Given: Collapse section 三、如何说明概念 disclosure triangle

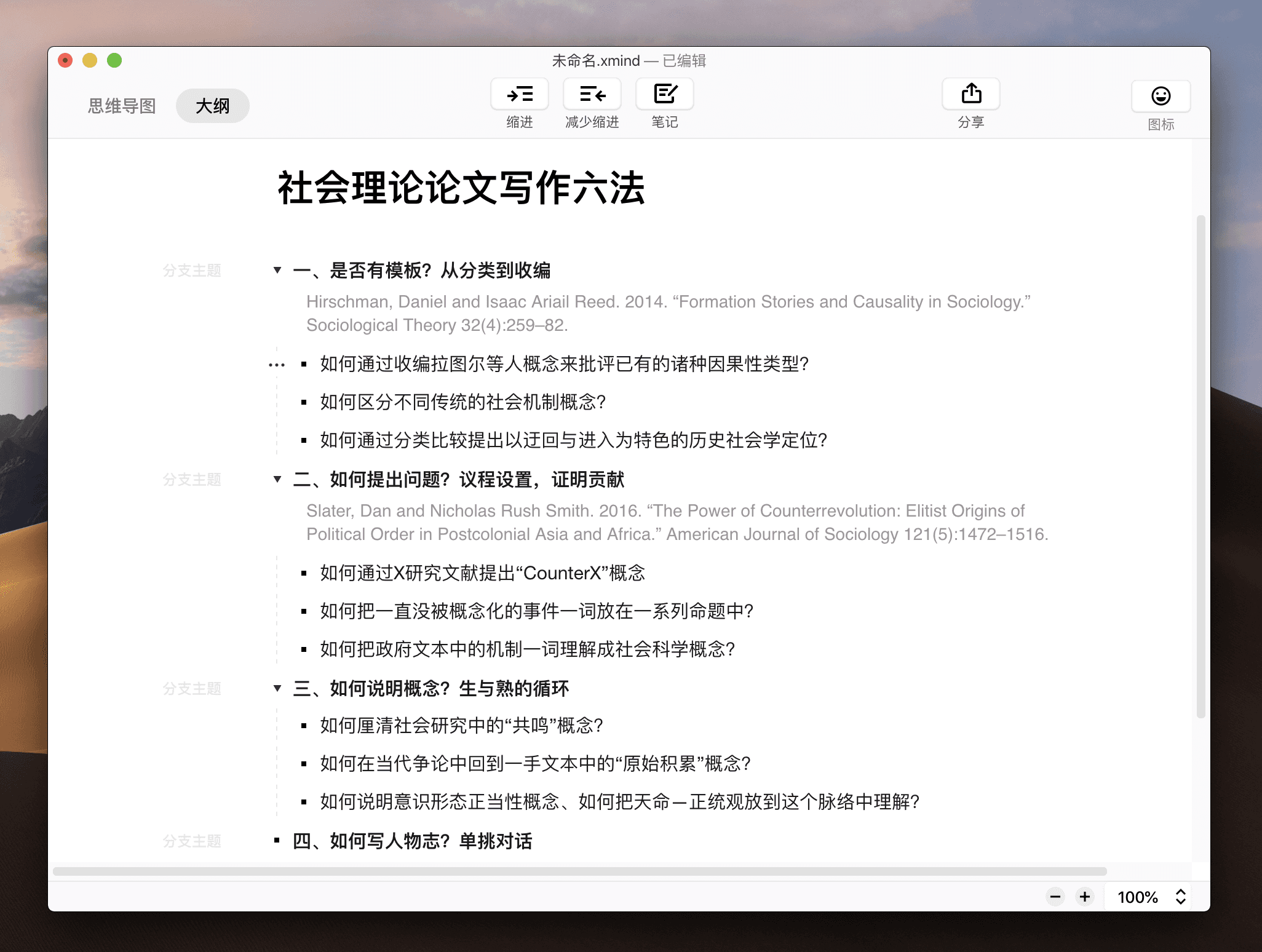Looking at the screenshot, I should pyautogui.click(x=277, y=688).
